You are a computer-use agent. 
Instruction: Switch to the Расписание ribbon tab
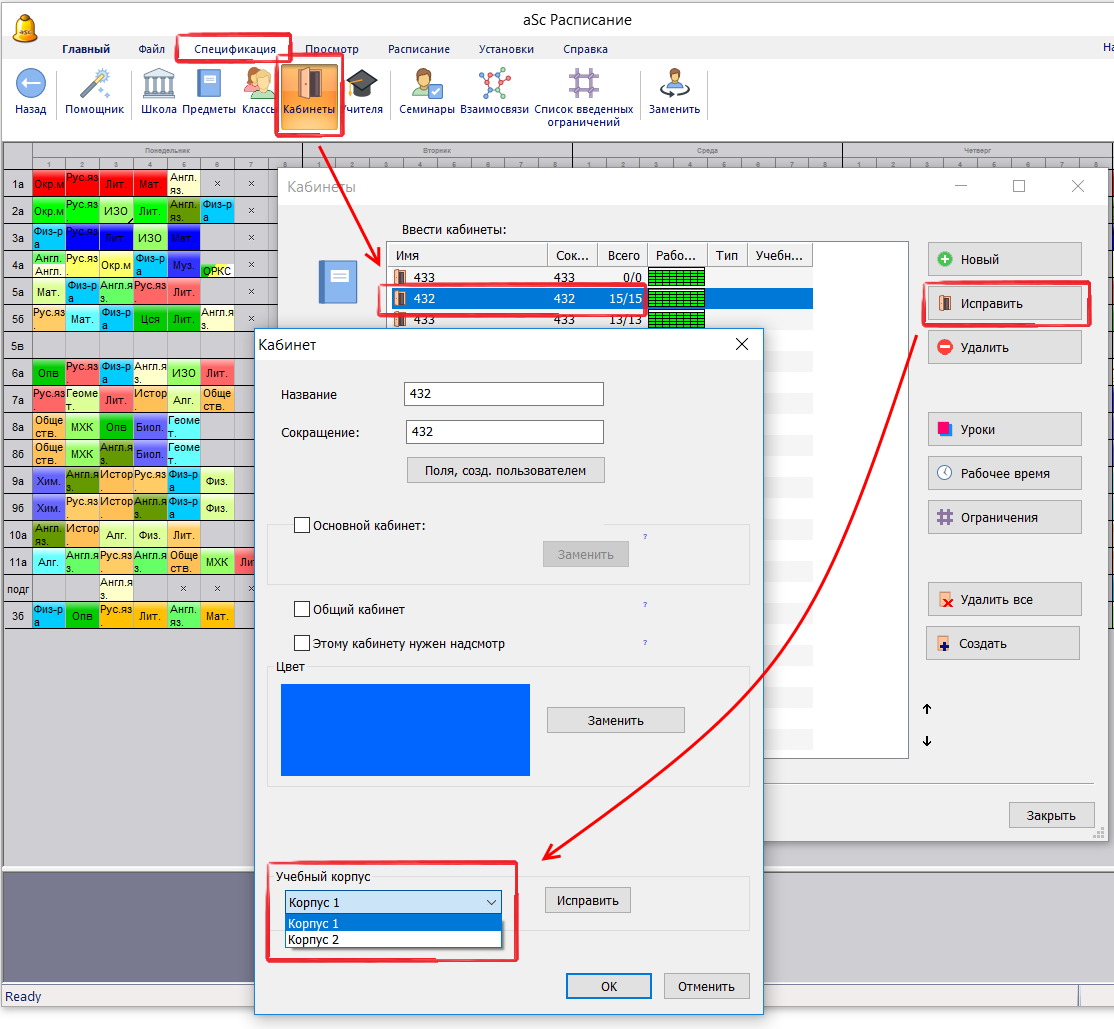[x=419, y=49]
